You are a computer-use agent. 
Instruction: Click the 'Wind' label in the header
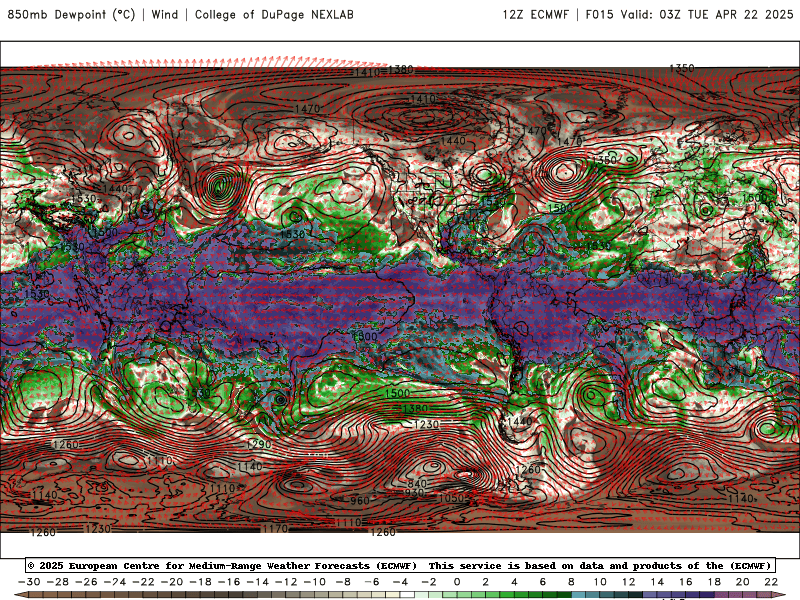click(x=165, y=14)
